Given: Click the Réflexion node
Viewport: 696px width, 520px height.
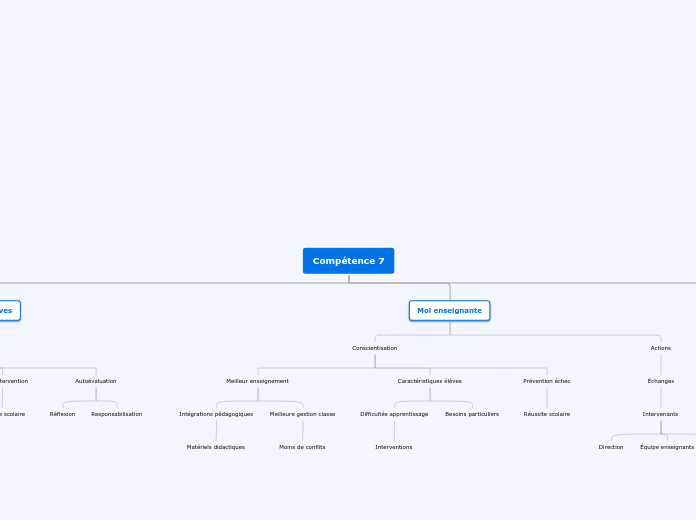Looking at the screenshot, I should coord(62,414).
